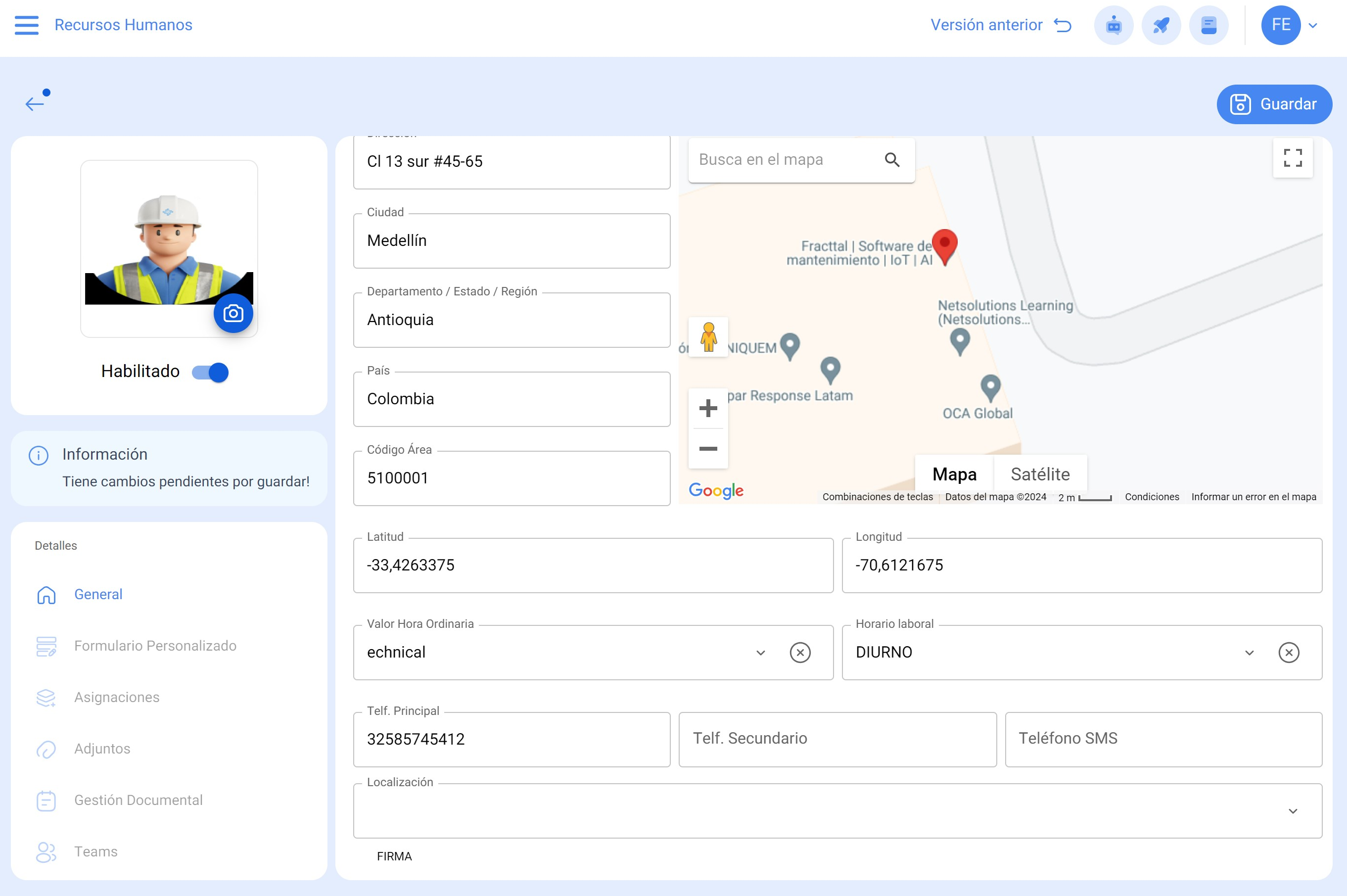Expand Valor Hora Ordinaria dropdown
Image resolution: width=1347 pixels, height=896 pixels.
[x=760, y=653]
